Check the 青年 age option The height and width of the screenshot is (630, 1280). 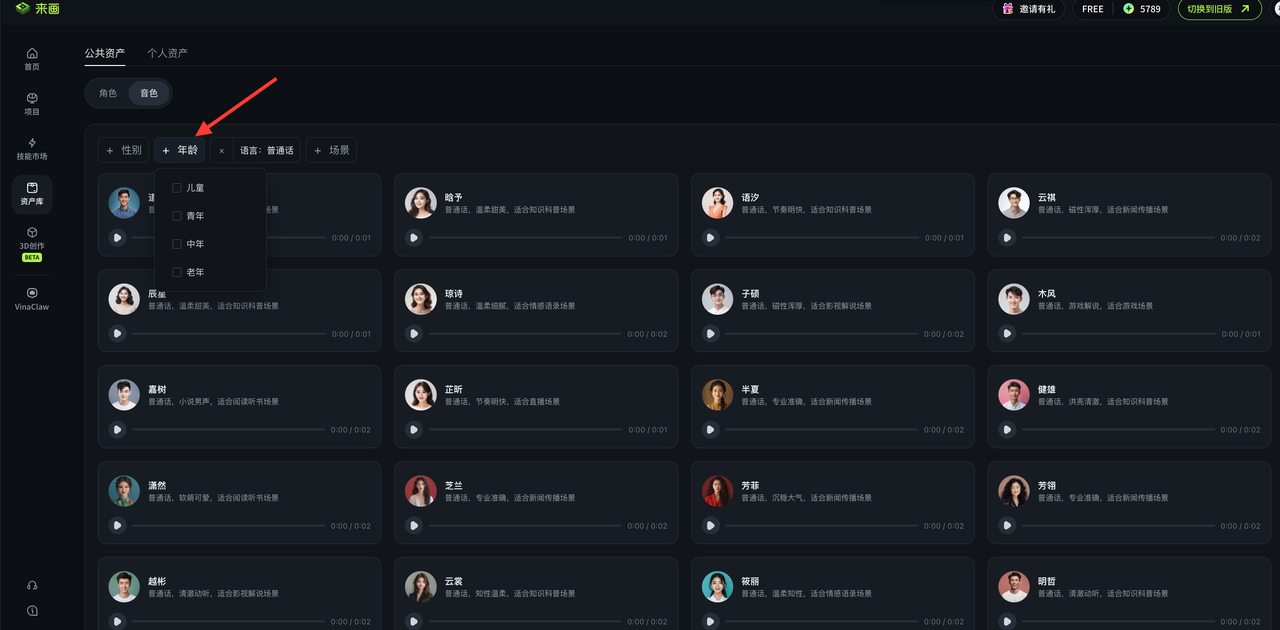coord(177,216)
